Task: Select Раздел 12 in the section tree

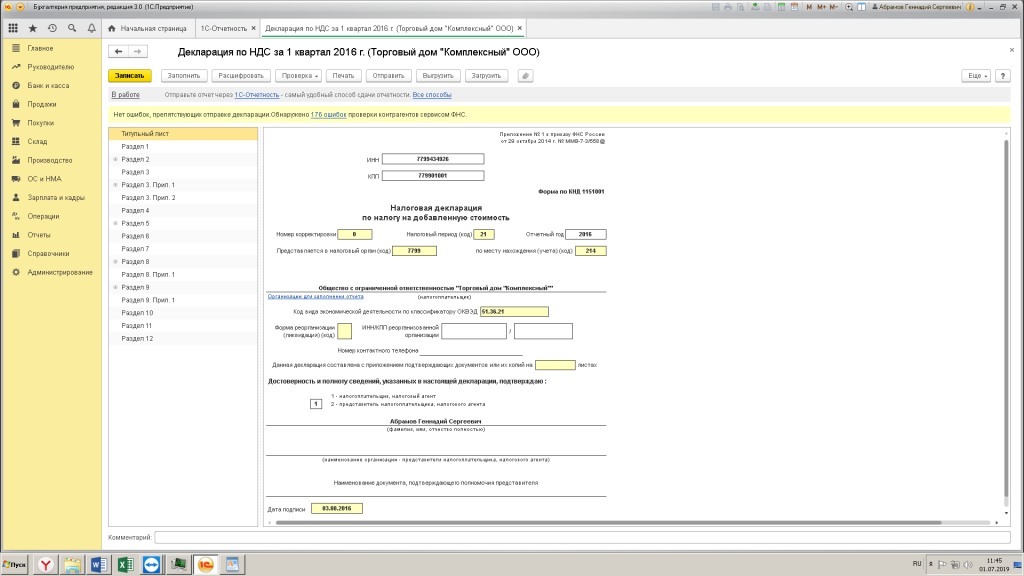Action: pos(183,339)
